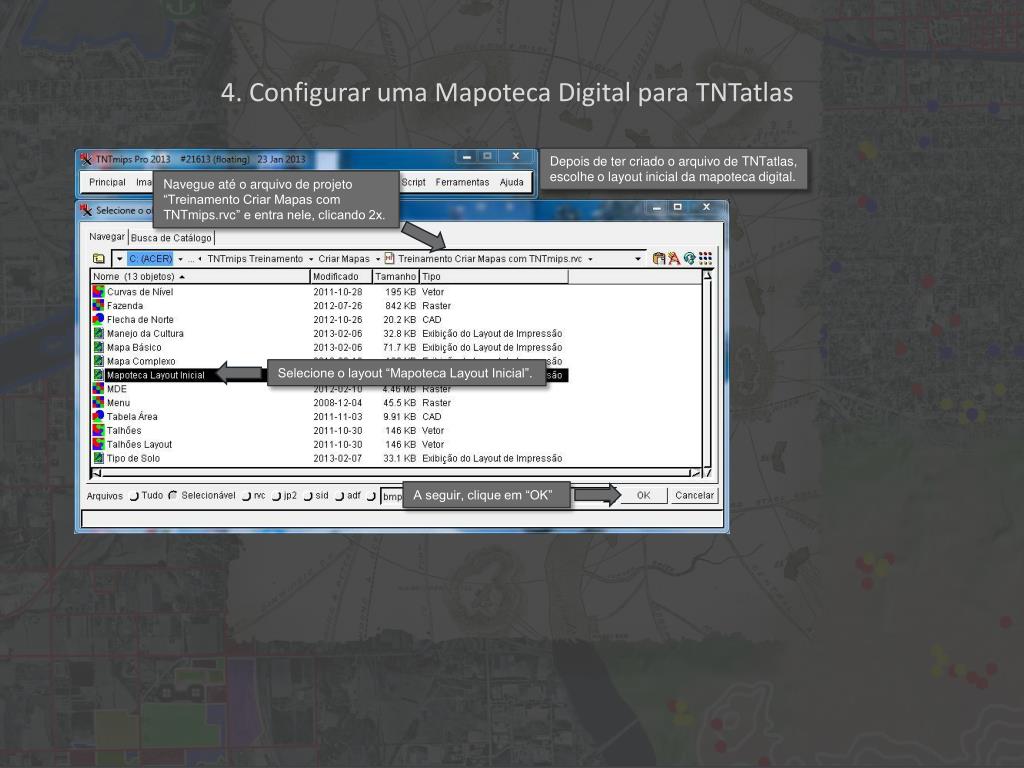Viewport: 1024px width, 768px height.
Task: Sort by Nome column header
Action: click(200, 276)
